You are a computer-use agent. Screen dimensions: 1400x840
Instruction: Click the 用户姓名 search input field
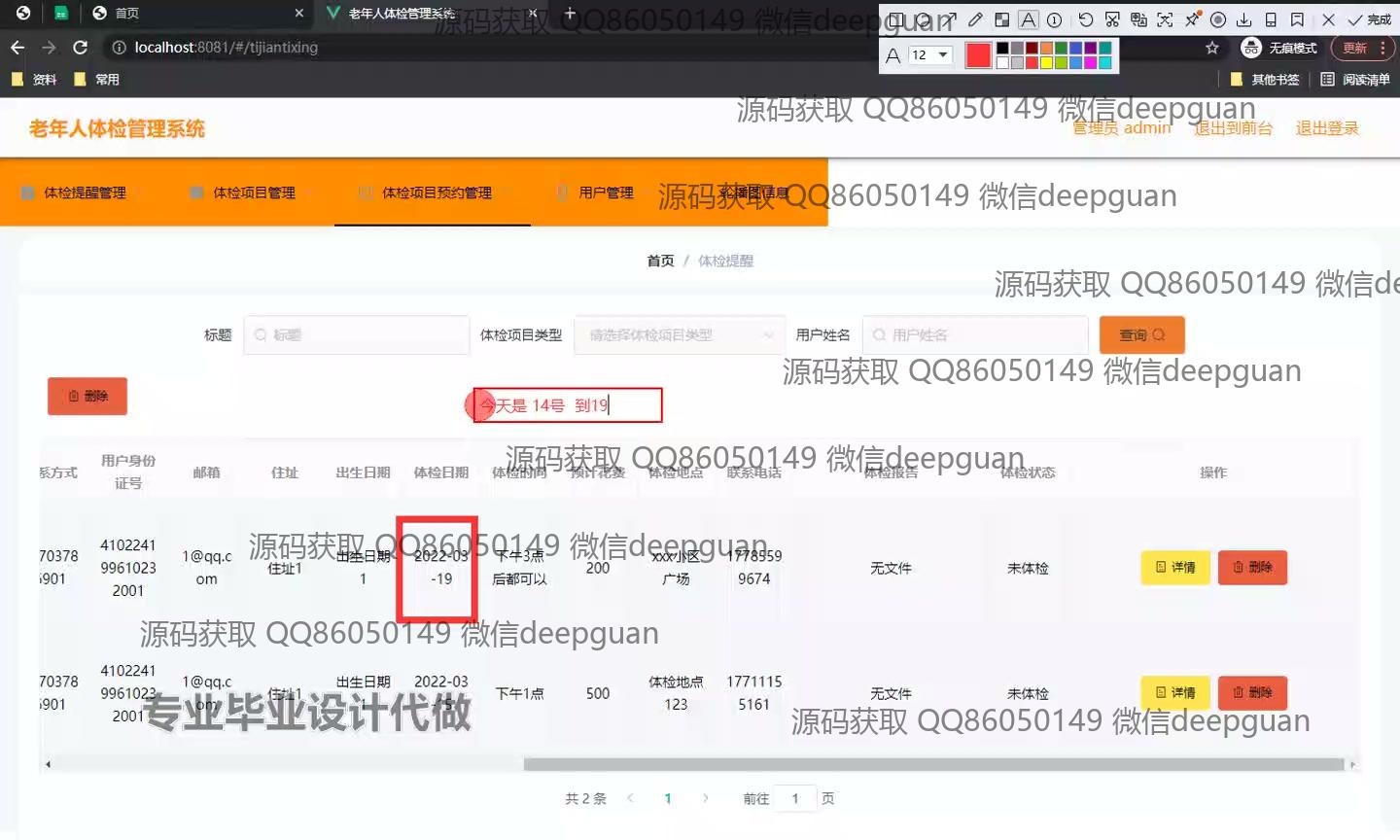(x=975, y=335)
